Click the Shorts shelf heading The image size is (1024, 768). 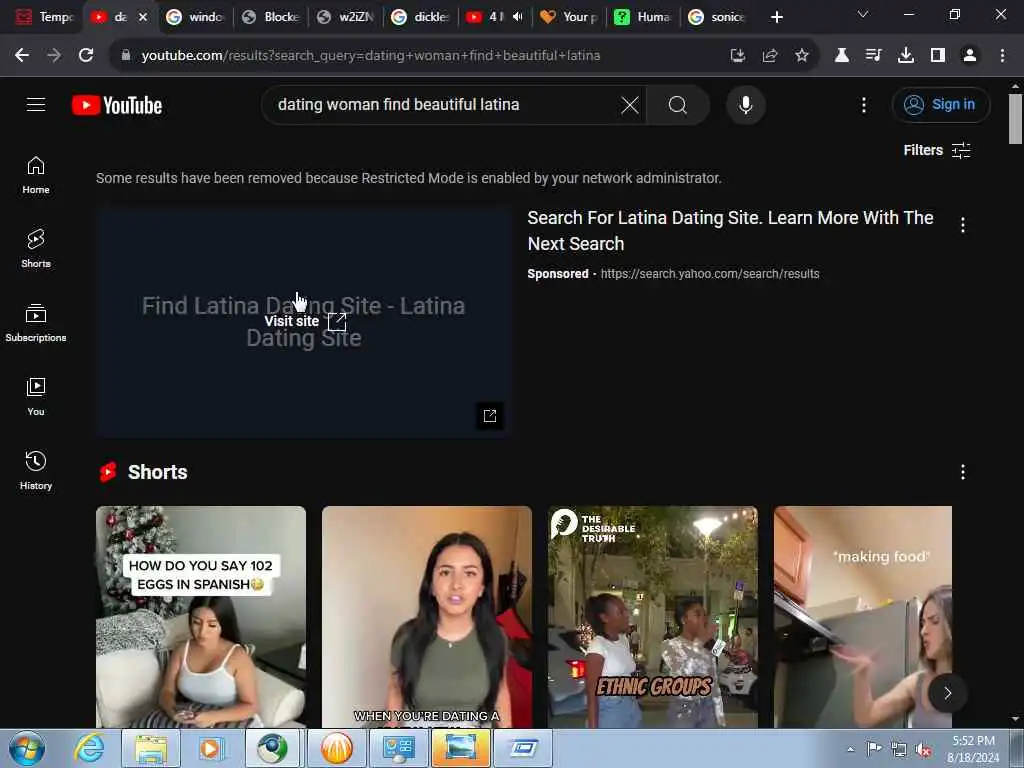(x=157, y=472)
